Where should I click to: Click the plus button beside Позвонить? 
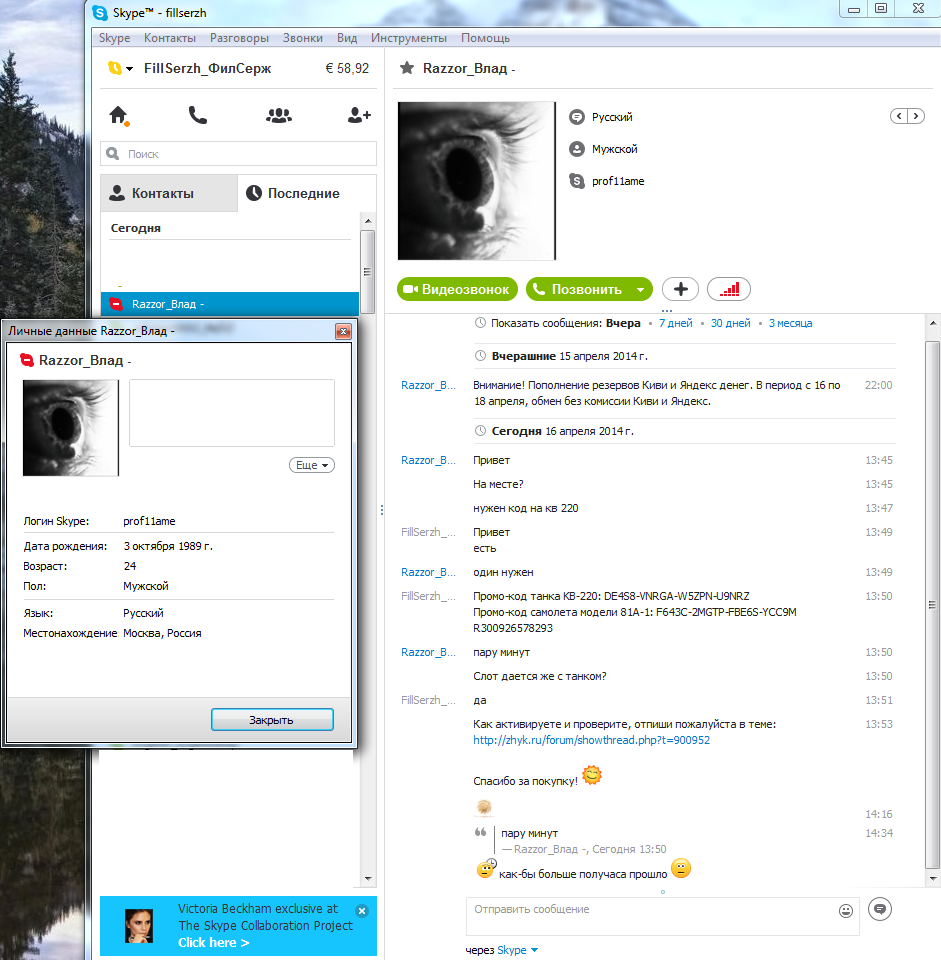(680, 289)
